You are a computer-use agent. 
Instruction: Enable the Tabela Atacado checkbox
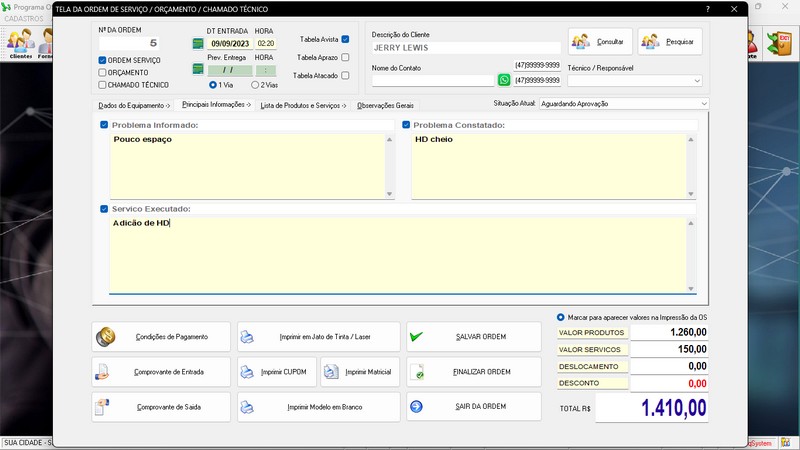[x=345, y=76]
